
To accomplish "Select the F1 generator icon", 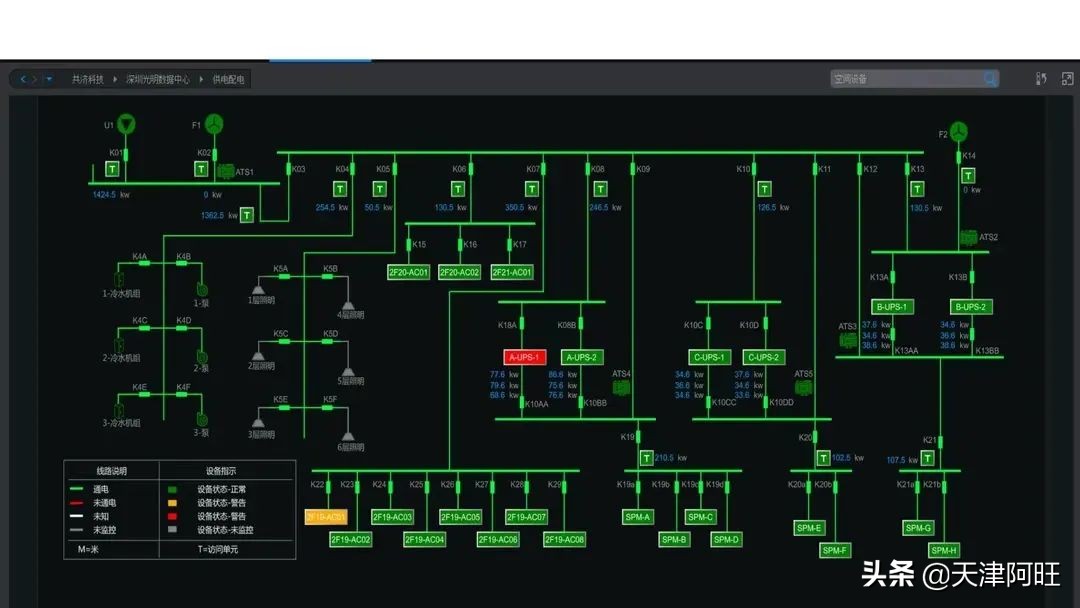I will [x=214, y=124].
